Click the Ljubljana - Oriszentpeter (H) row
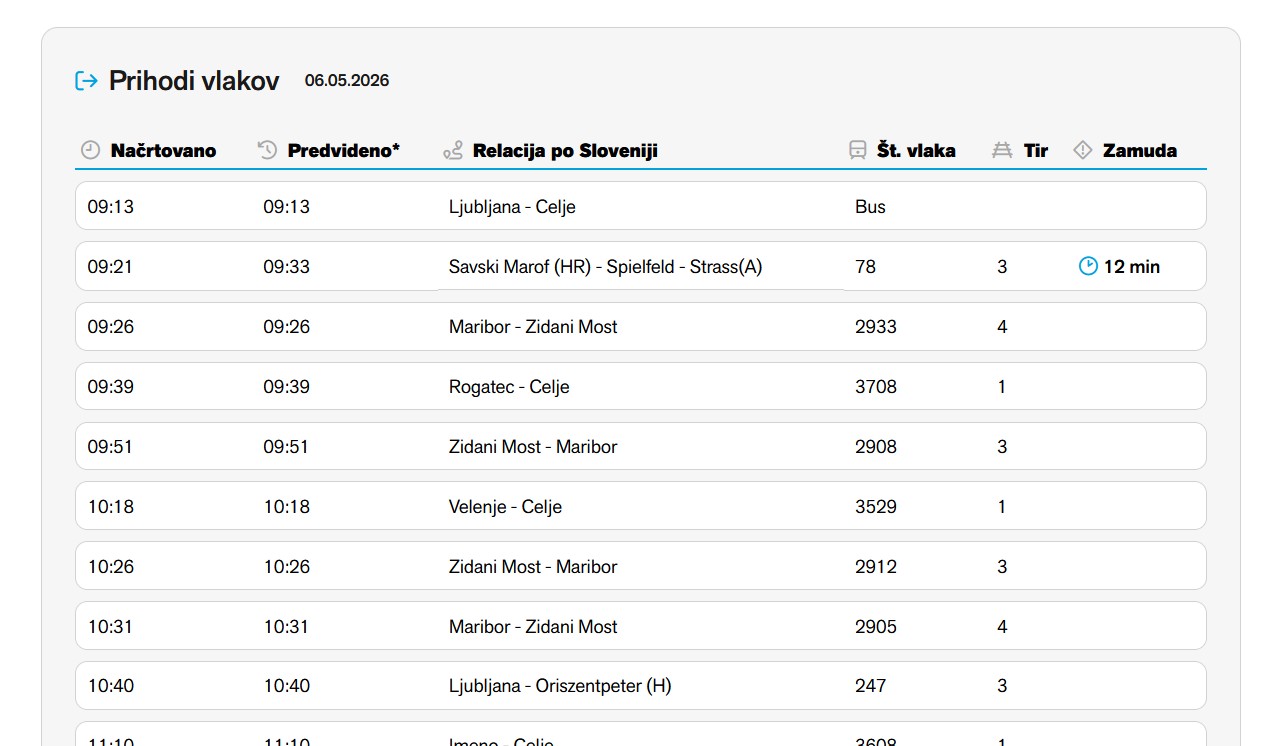The width and height of the screenshot is (1279, 746). (640, 686)
